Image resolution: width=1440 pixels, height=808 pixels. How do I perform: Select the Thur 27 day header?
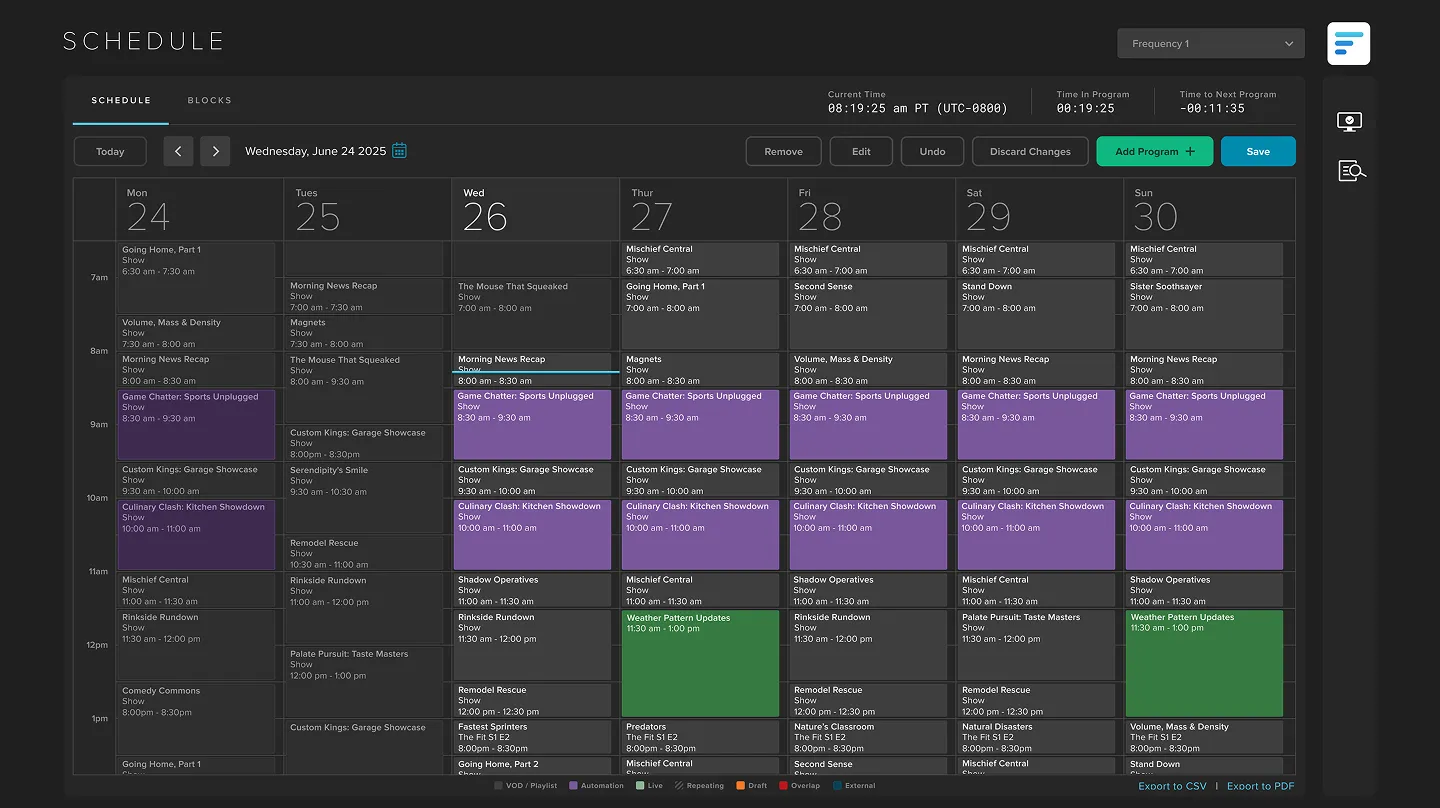tap(703, 210)
